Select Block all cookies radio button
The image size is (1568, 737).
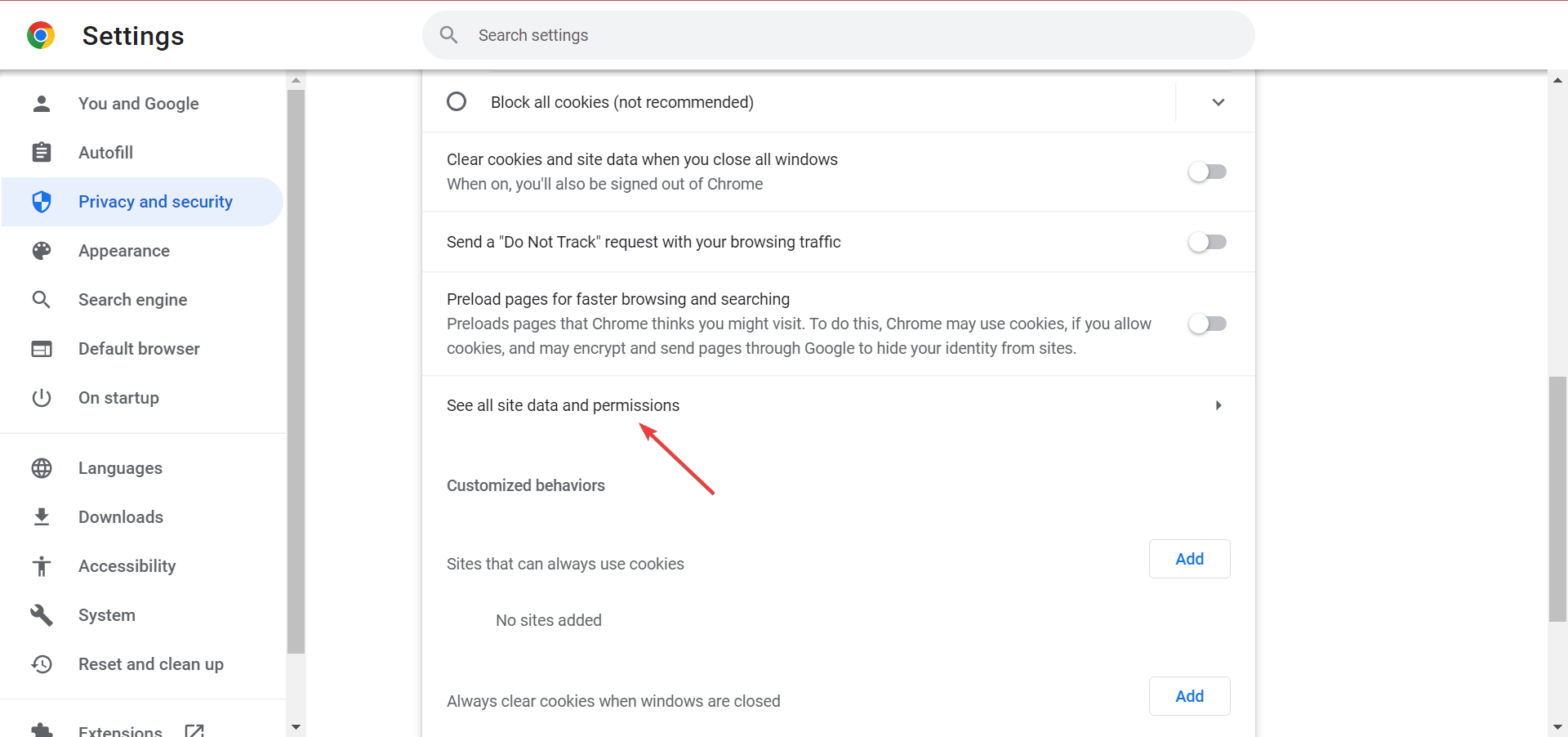coord(457,102)
